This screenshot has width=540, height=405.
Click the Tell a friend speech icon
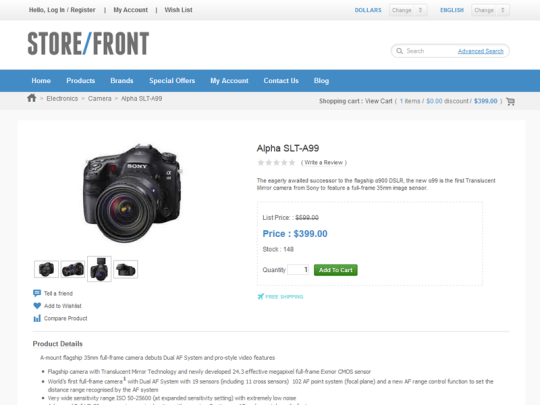(37, 293)
